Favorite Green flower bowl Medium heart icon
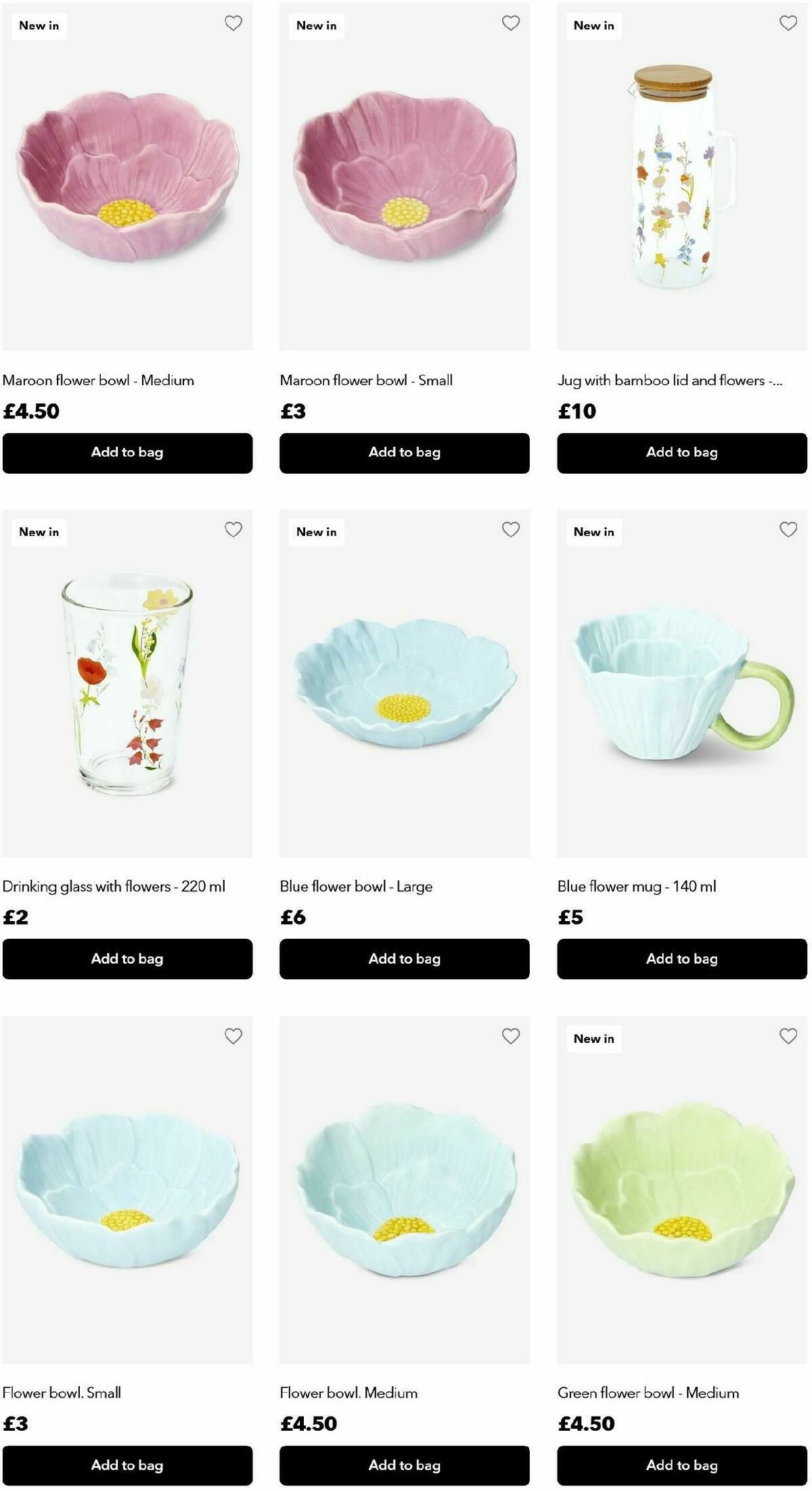 pyautogui.click(x=788, y=1036)
